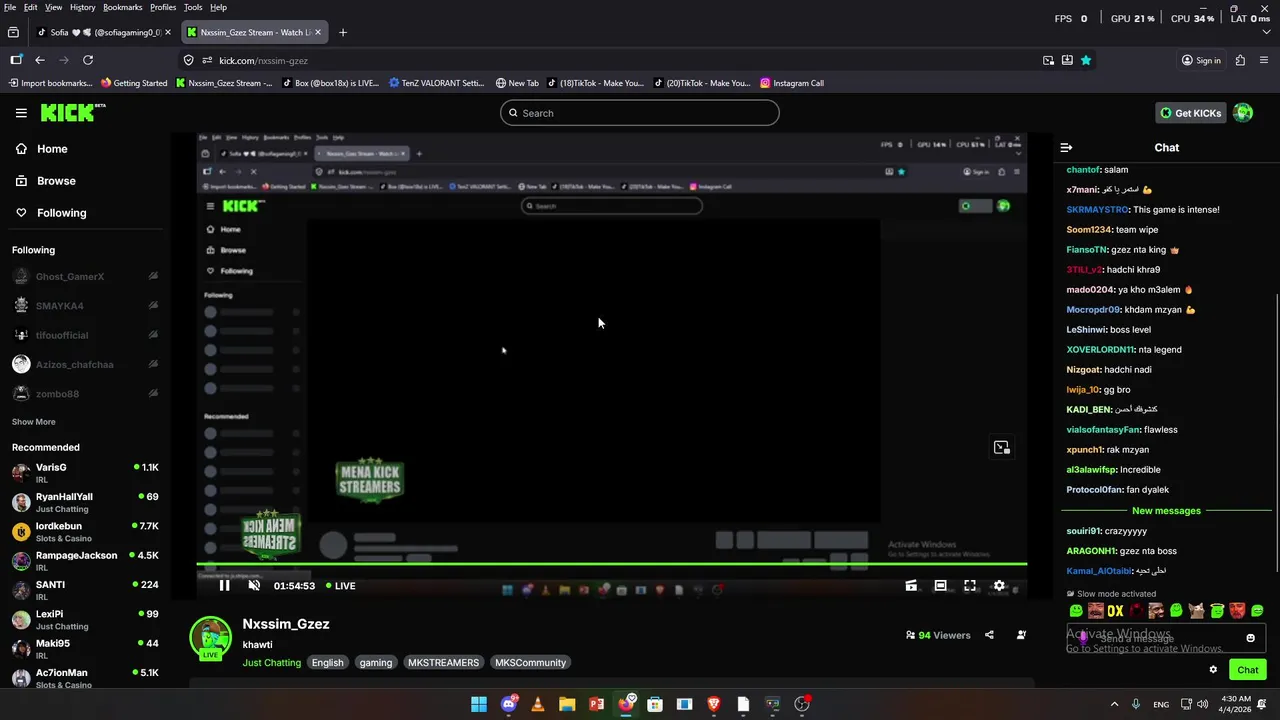
Task: Unmute the stream with speaker icon
Action: pyautogui.click(x=254, y=586)
